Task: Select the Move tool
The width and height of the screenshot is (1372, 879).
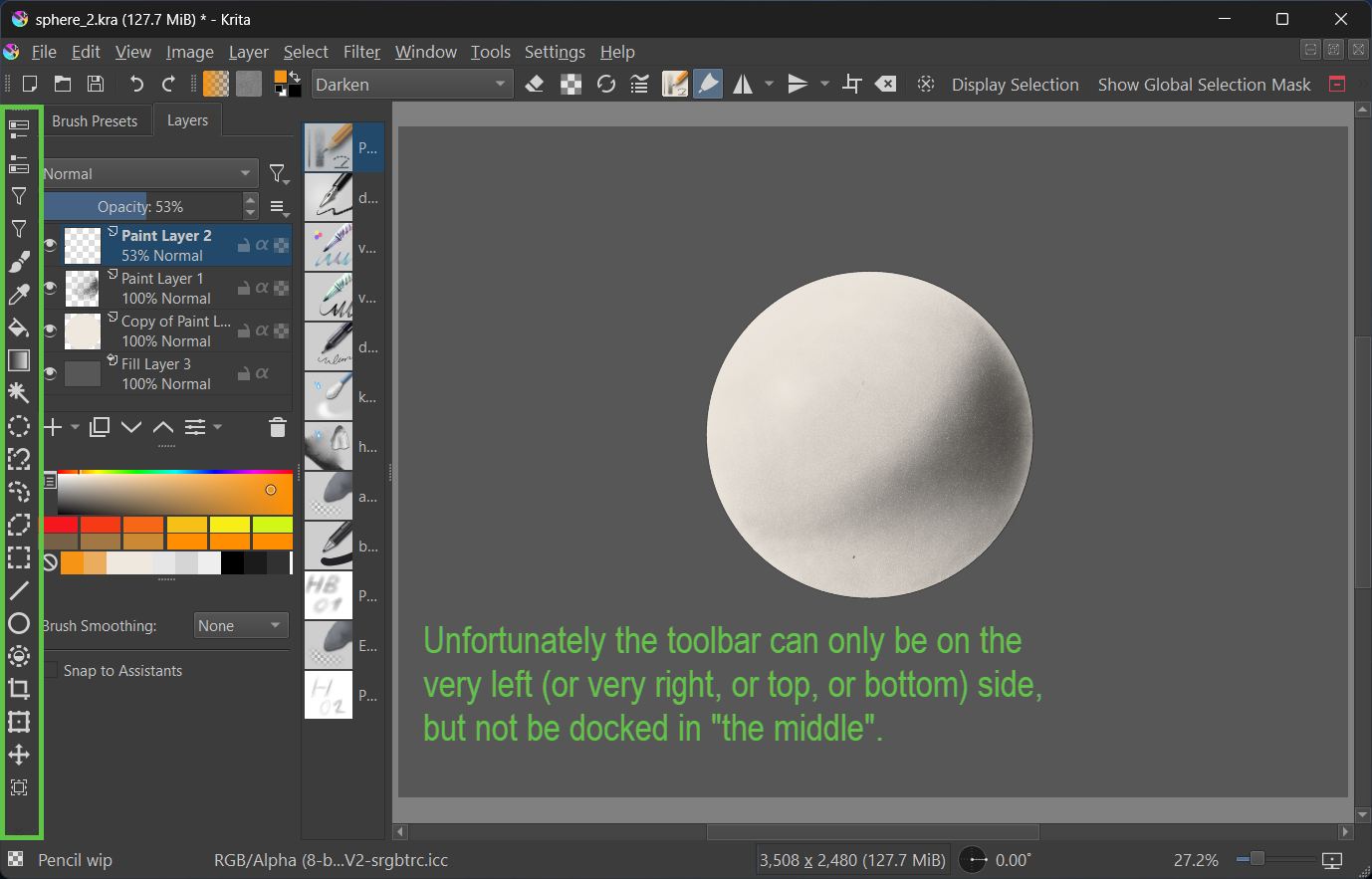Action: pos(19,755)
